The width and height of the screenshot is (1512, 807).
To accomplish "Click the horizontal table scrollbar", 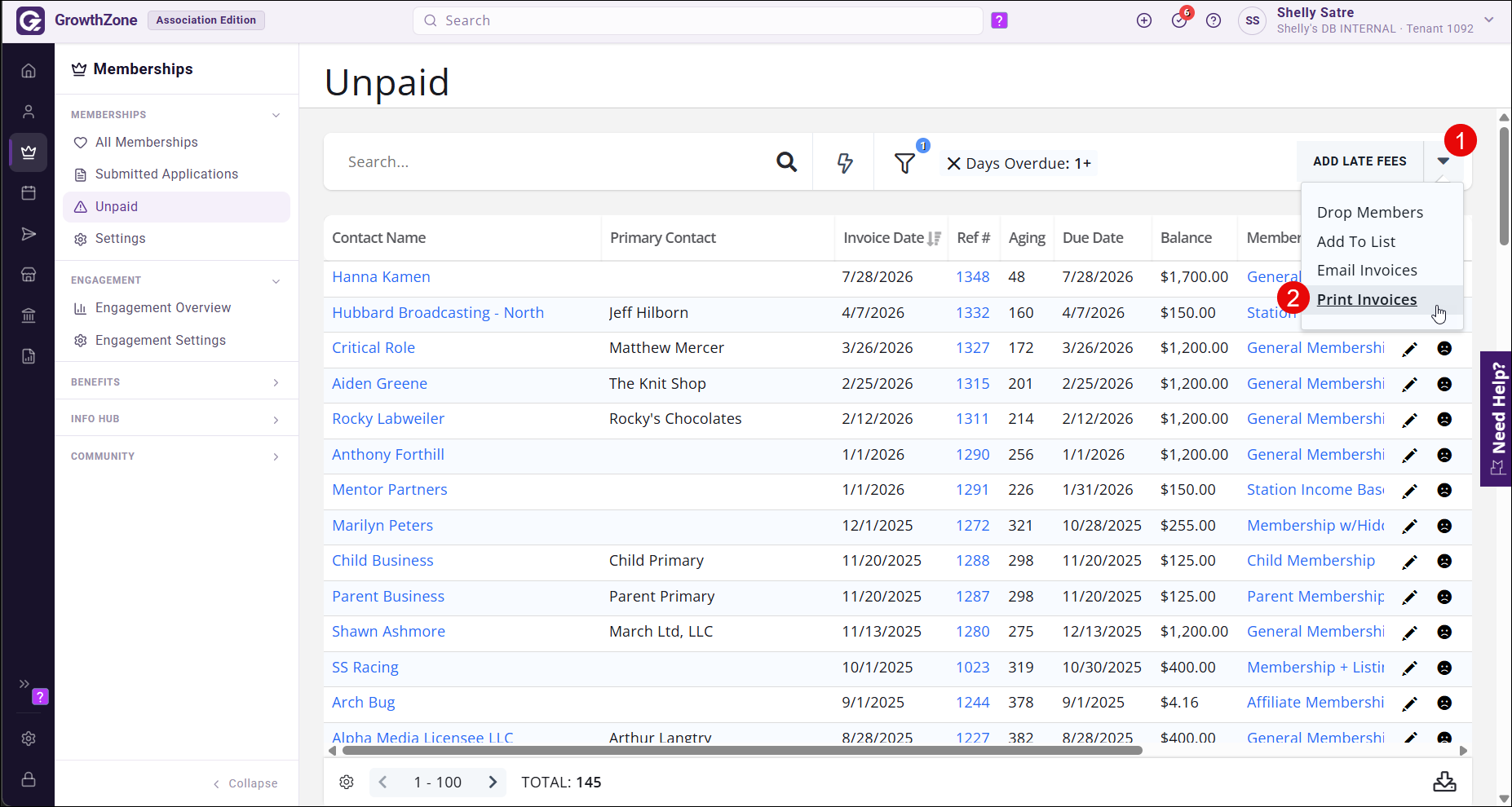I will pyautogui.click(x=742, y=750).
